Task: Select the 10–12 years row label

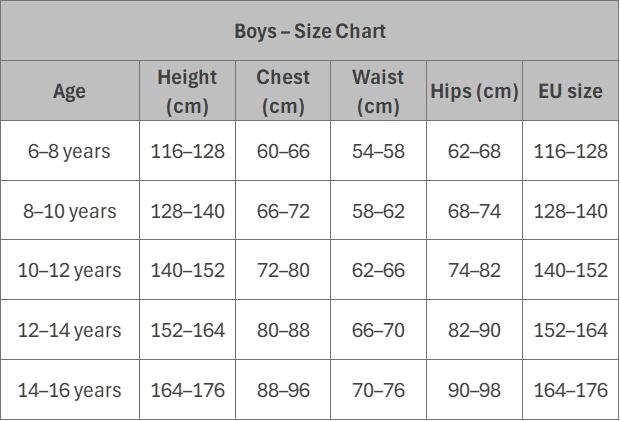Action: (x=69, y=270)
